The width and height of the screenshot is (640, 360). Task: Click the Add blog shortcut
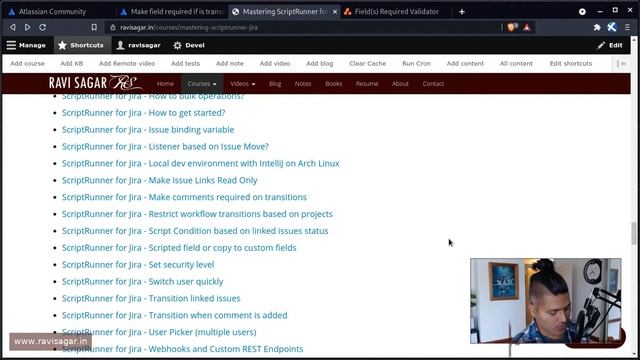coord(320,64)
